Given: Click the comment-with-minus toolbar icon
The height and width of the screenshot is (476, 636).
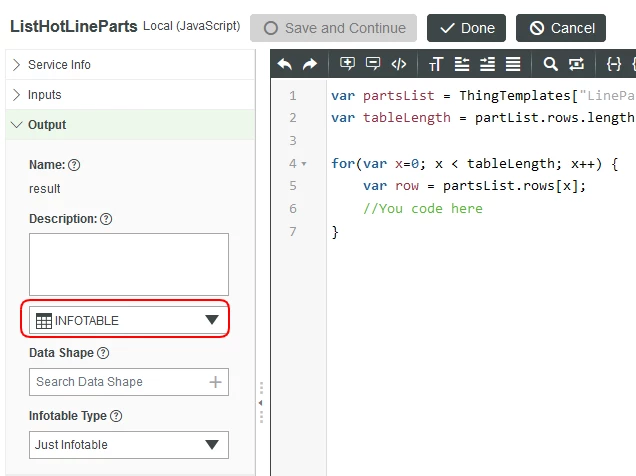Looking at the screenshot, I should pos(373,64).
